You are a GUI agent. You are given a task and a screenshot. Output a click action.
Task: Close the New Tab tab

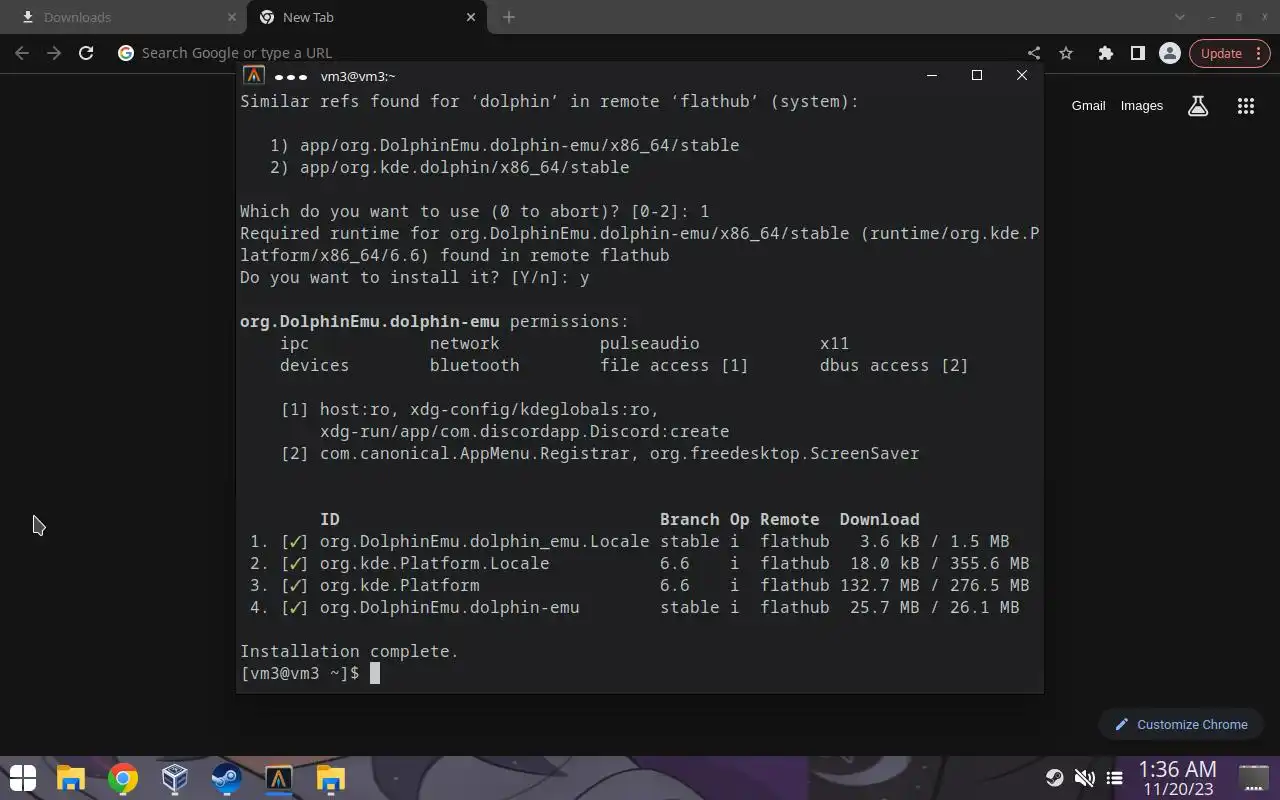point(471,17)
